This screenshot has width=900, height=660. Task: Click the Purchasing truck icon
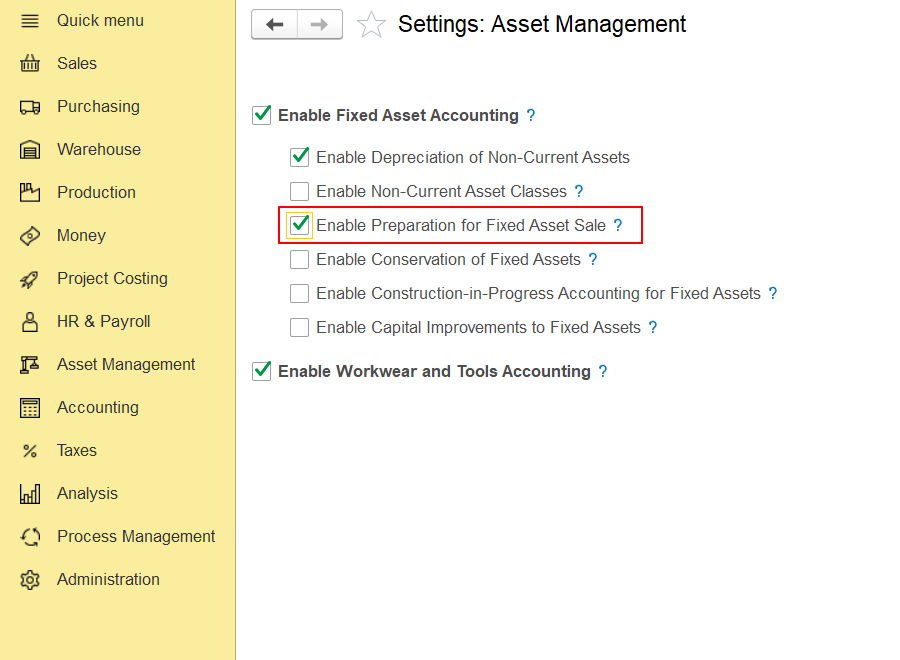[x=30, y=107]
